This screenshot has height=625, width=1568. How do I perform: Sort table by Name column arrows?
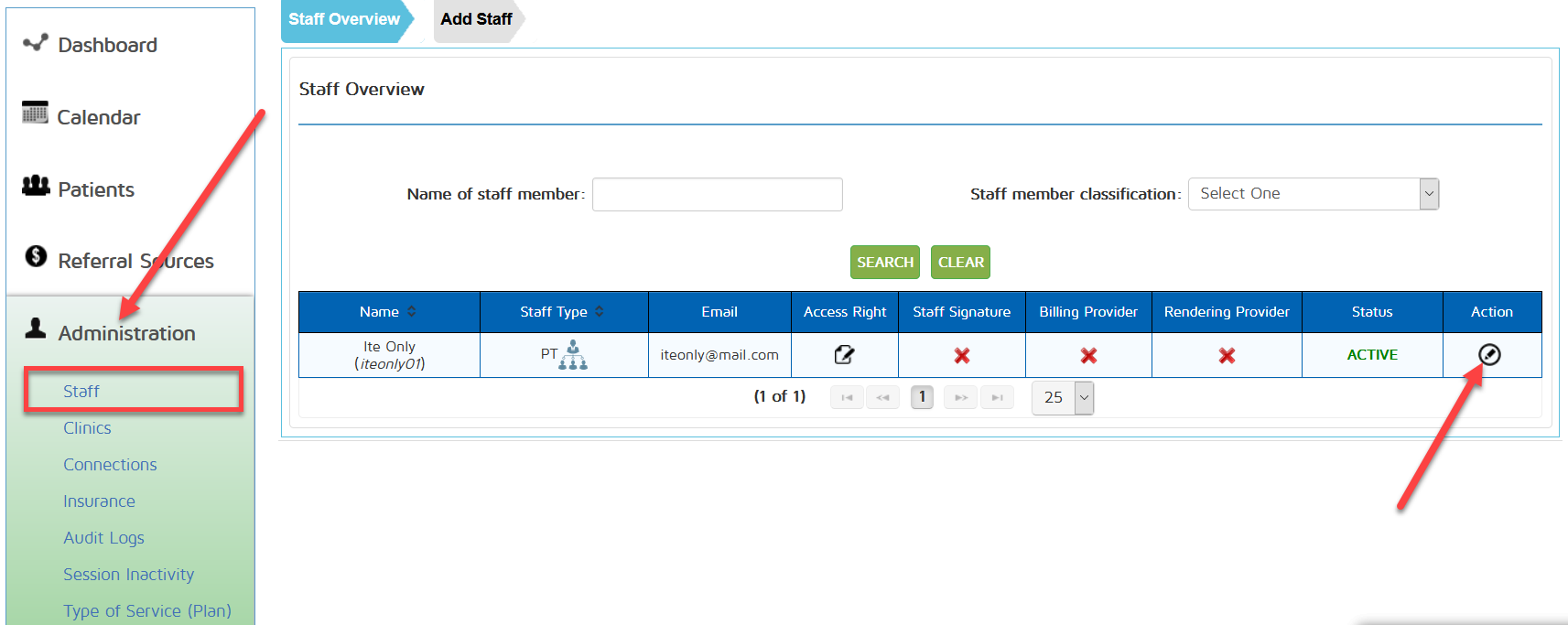(x=412, y=312)
